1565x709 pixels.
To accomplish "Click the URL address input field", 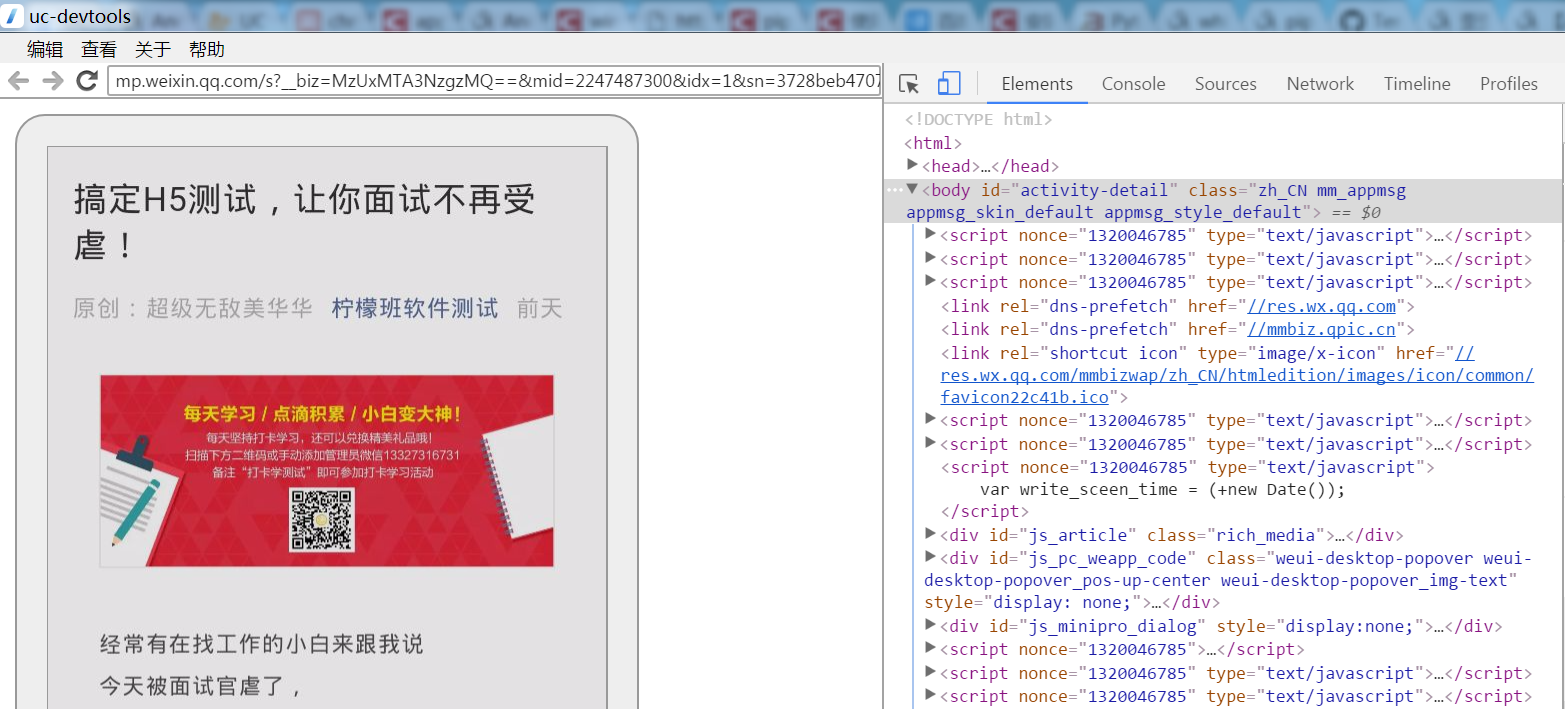I will [x=494, y=81].
